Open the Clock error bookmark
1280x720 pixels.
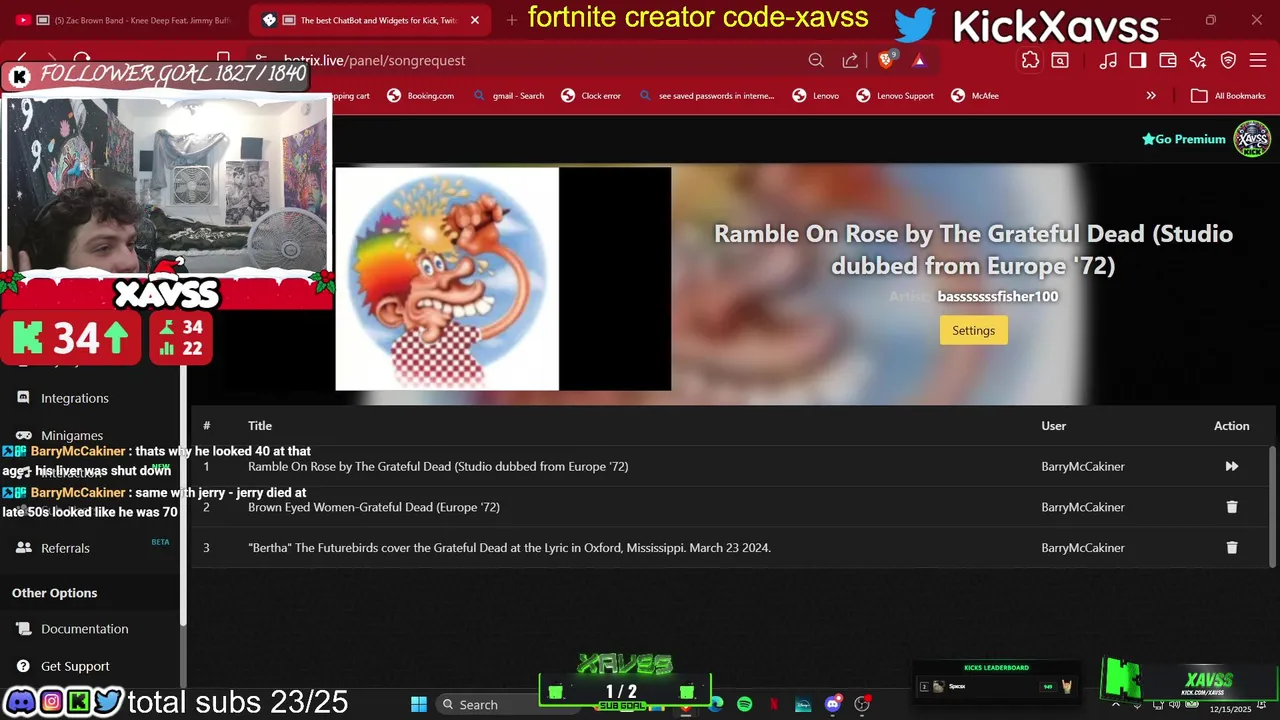(591, 96)
